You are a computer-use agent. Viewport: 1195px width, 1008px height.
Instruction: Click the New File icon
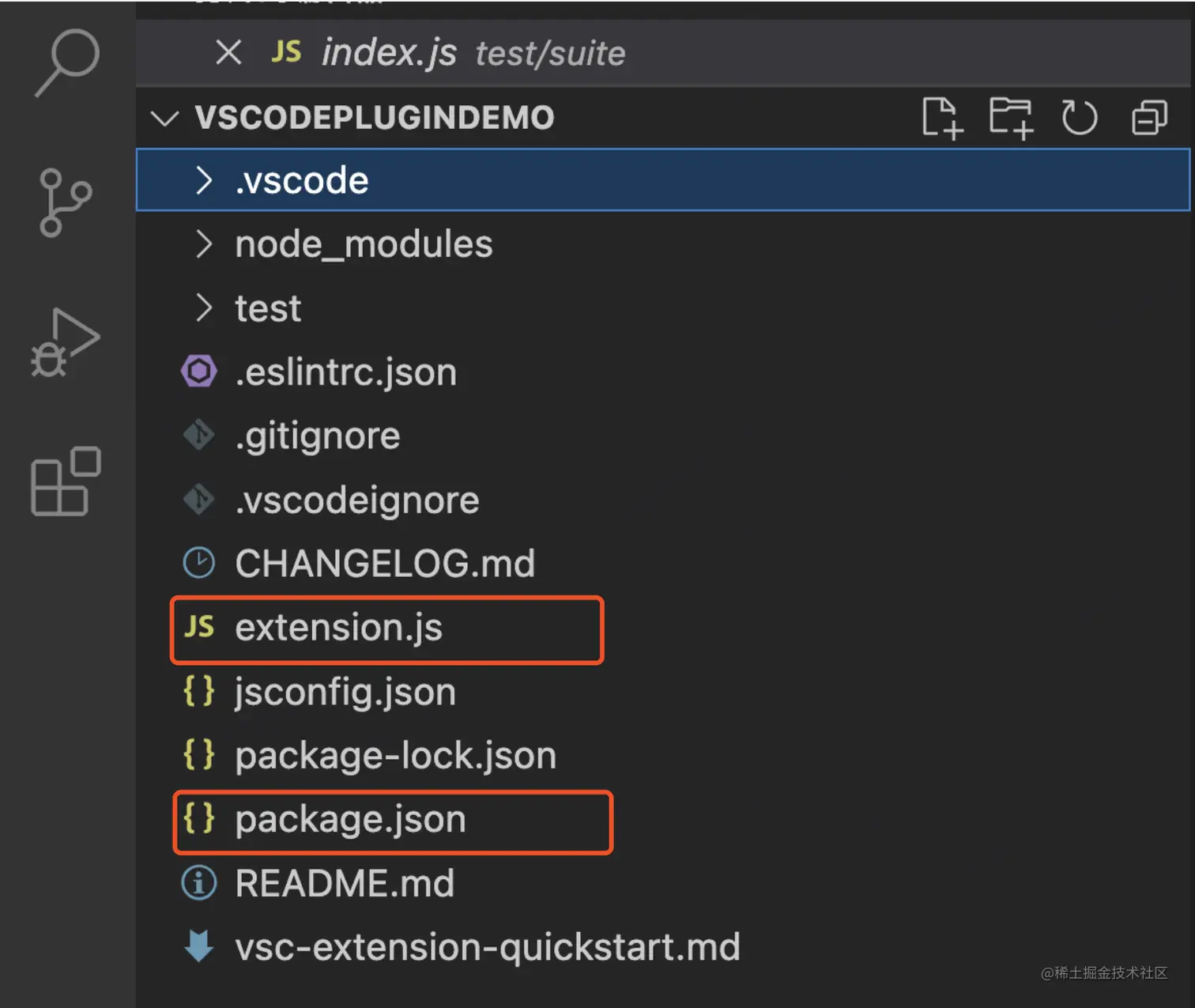[942, 119]
